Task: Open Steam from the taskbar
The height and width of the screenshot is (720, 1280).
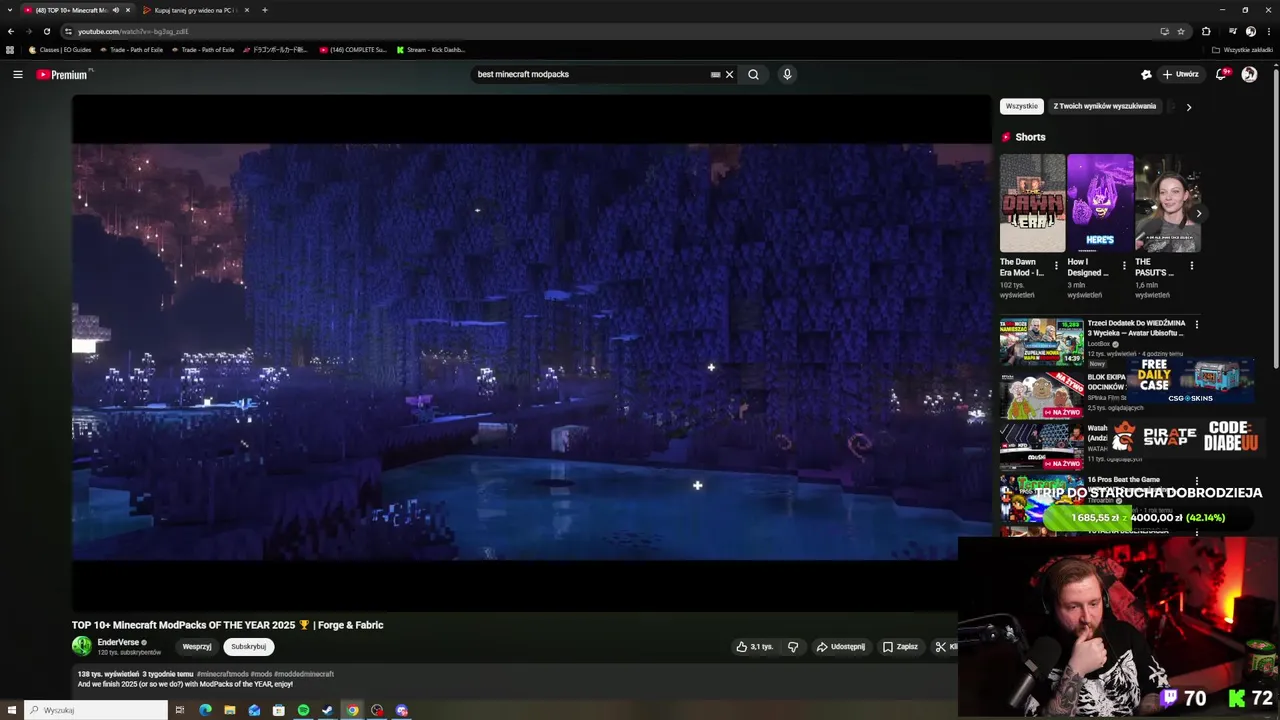Action: tap(327, 710)
